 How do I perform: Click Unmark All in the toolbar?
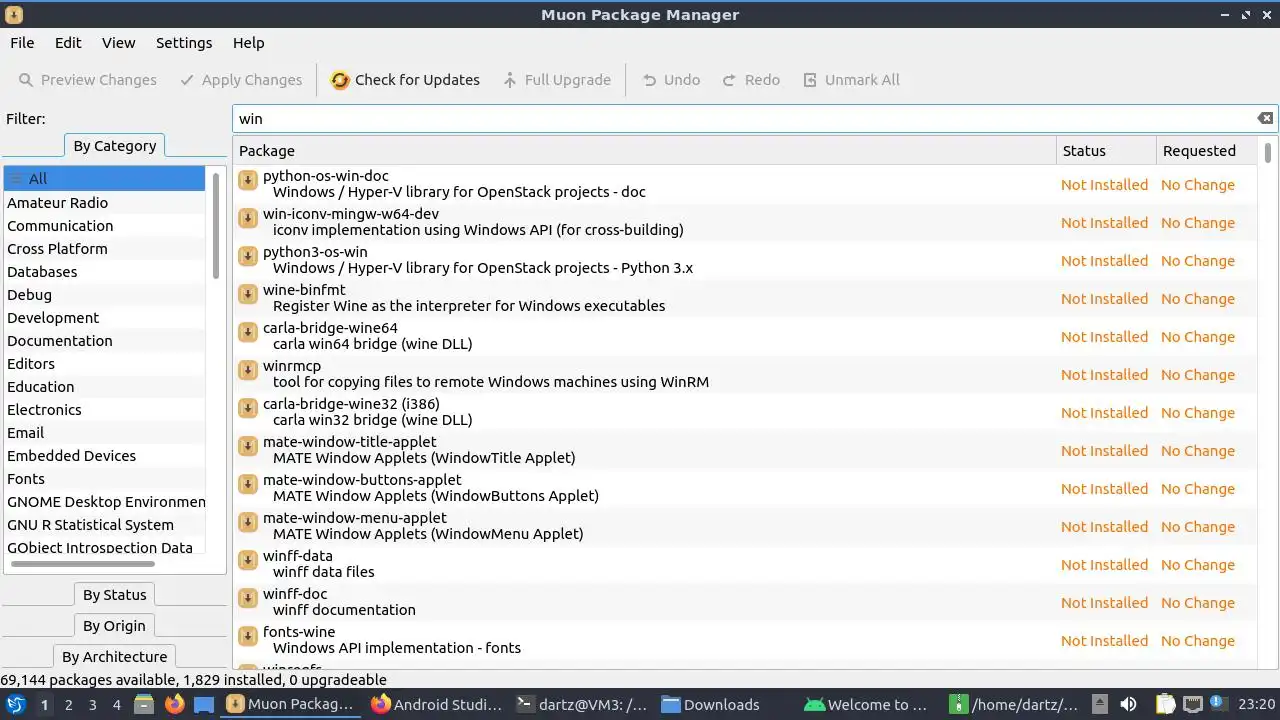pos(851,80)
